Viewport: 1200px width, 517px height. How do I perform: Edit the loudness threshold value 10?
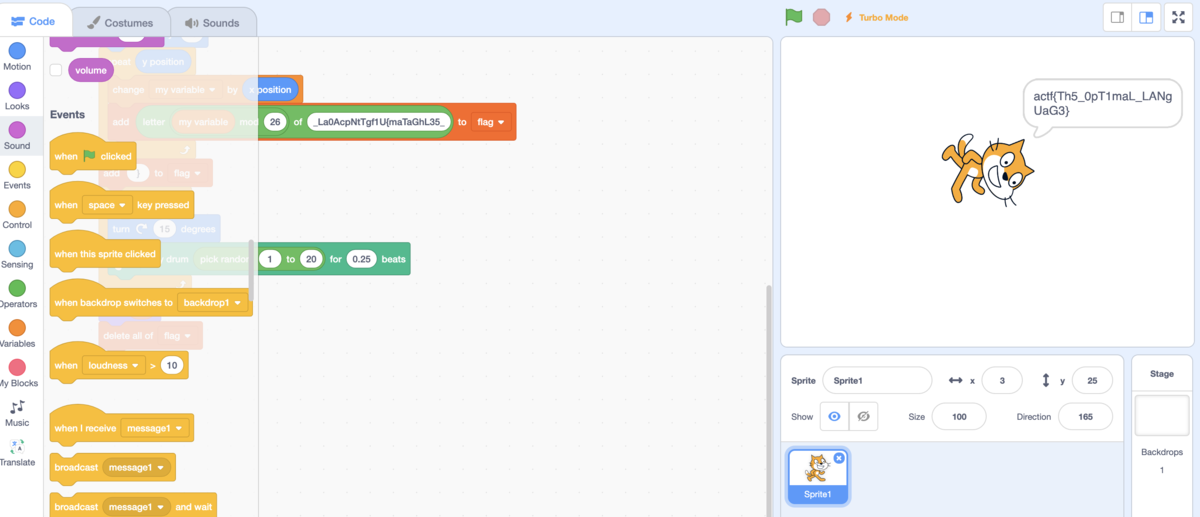coord(172,366)
